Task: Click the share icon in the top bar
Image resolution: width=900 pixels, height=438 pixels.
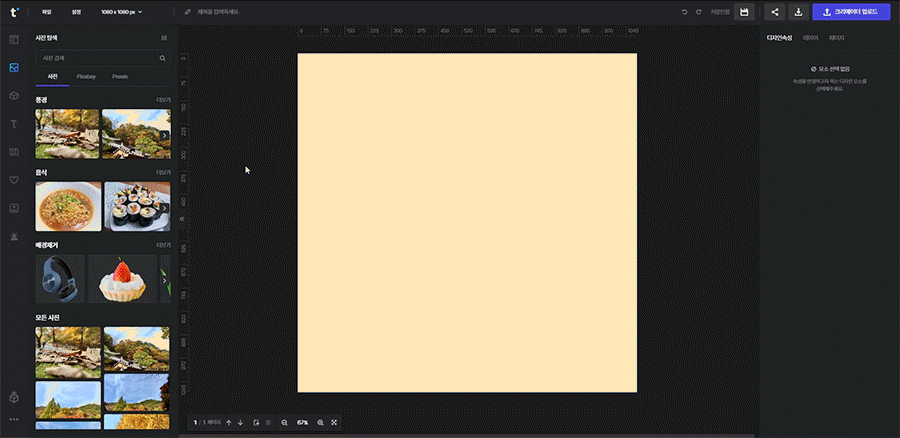Action: click(x=775, y=12)
